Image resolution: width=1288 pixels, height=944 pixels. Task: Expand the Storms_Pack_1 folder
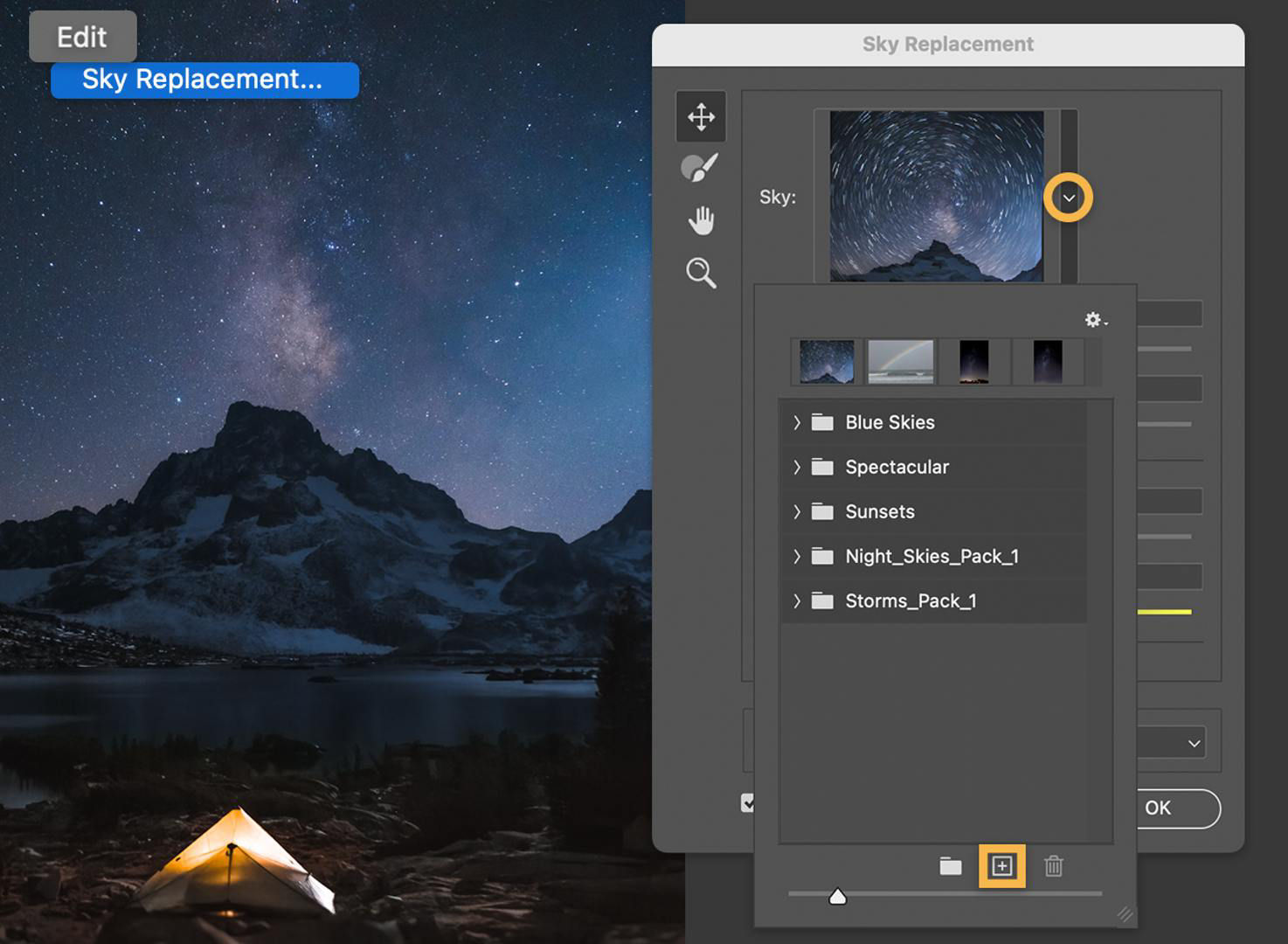(x=796, y=600)
